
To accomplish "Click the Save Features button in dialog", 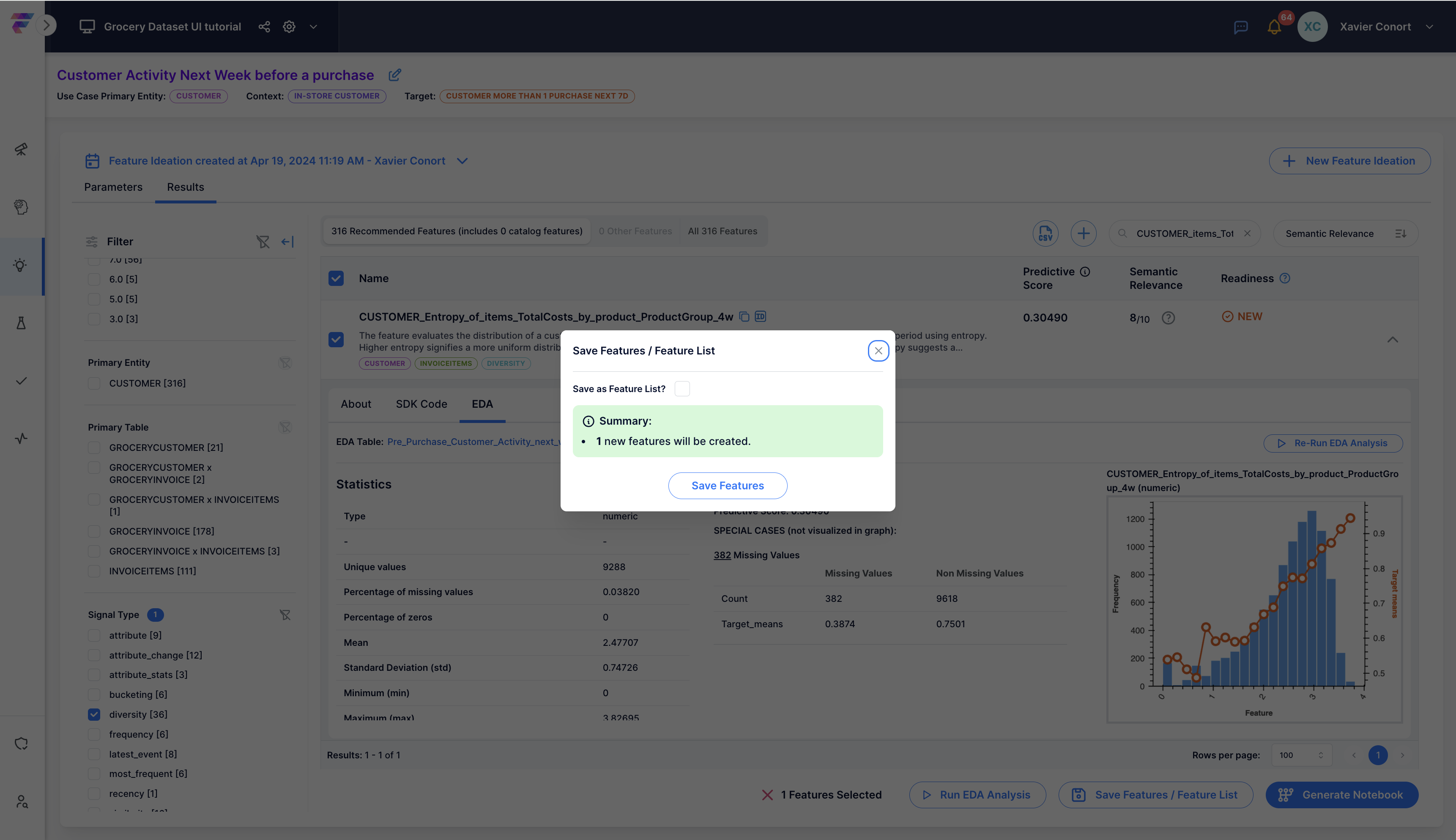I will [728, 486].
